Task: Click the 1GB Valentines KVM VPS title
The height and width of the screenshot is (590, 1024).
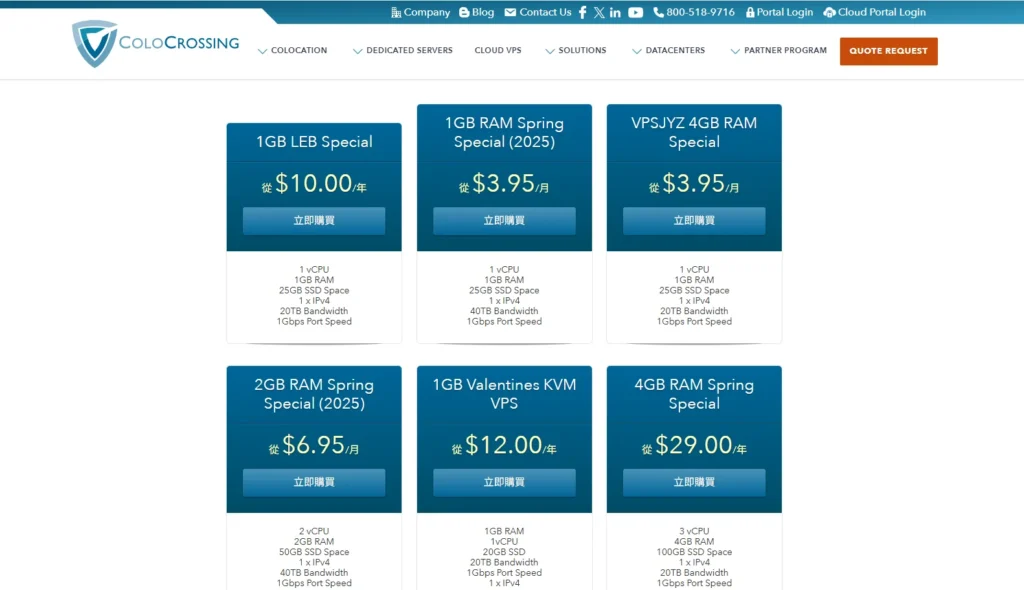Action: (504, 394)
